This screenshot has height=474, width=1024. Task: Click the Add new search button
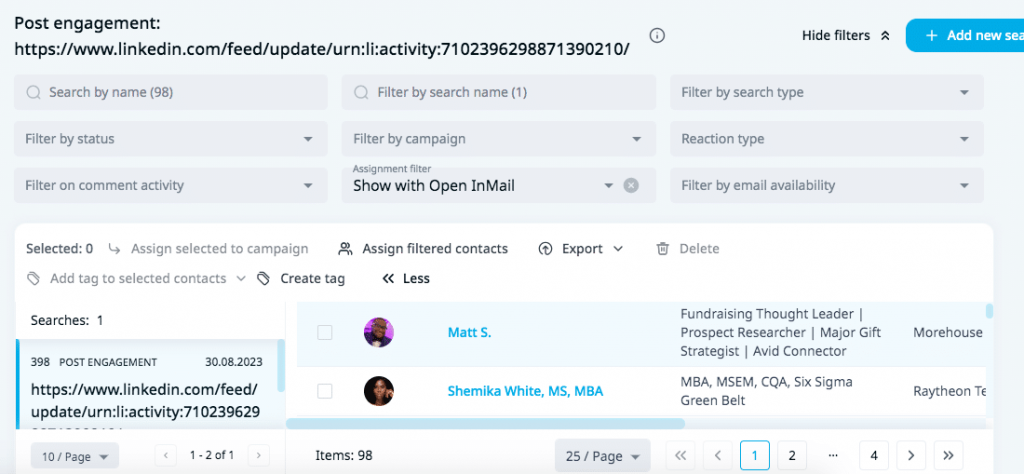(965, 35)
